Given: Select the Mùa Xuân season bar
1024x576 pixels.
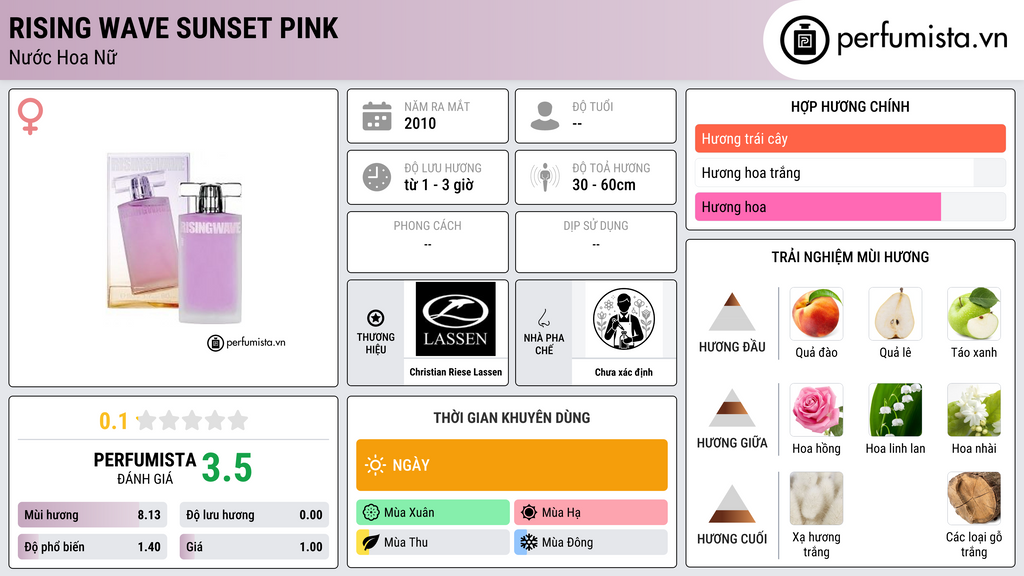Looking at the screenshot, I should coord(433,513).
